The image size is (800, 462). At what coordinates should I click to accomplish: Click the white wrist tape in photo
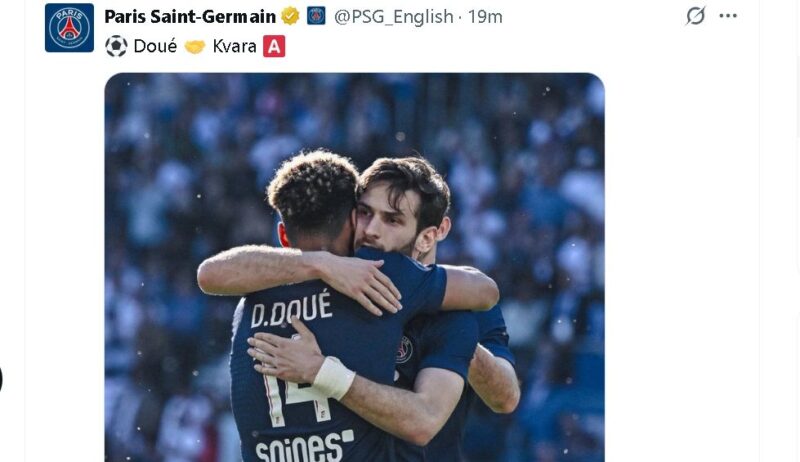pyautogui.click(x=334, y=378)
